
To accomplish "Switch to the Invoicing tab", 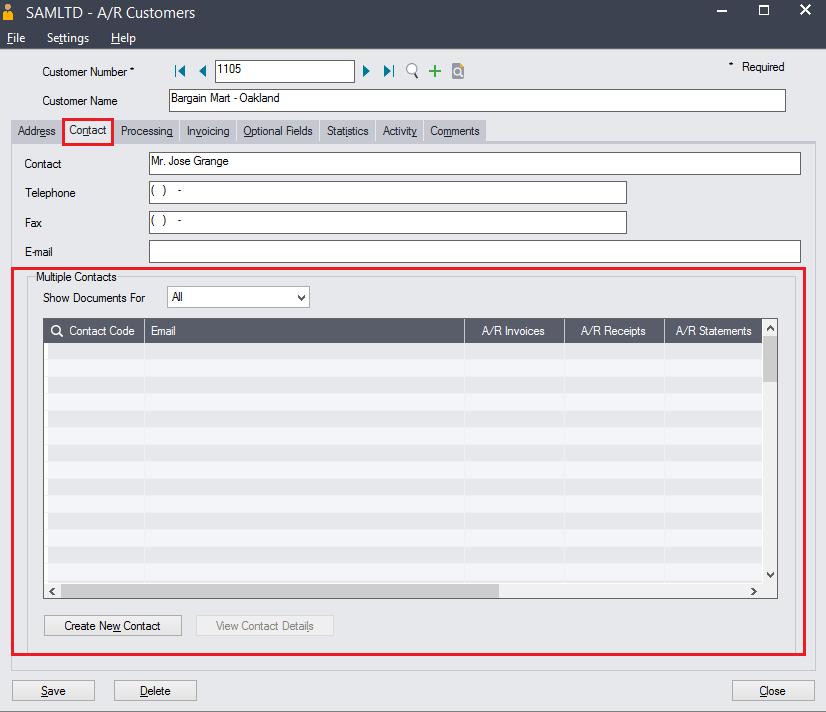I will 208,131.
